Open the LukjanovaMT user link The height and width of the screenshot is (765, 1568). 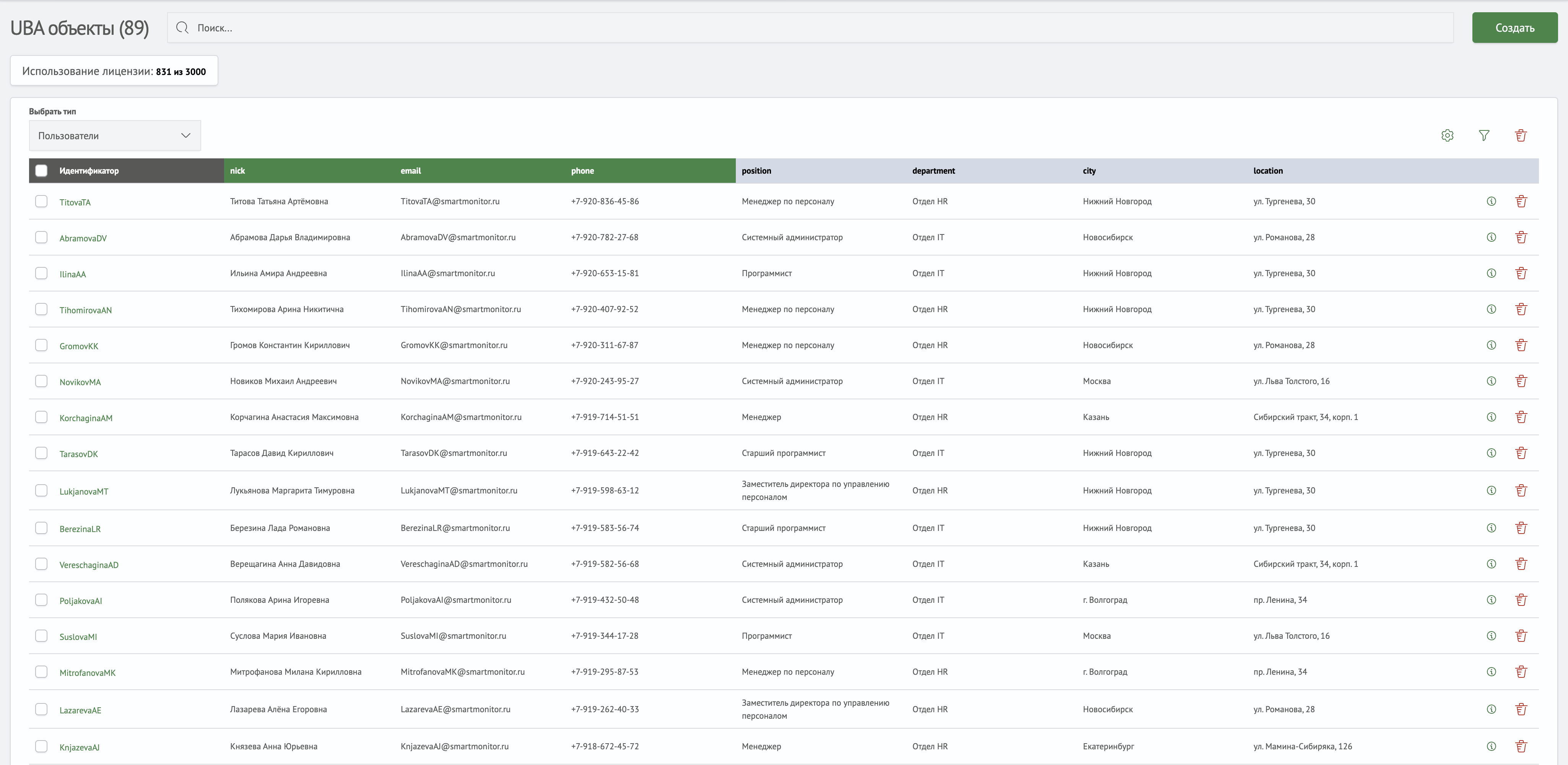pos(83,492)
